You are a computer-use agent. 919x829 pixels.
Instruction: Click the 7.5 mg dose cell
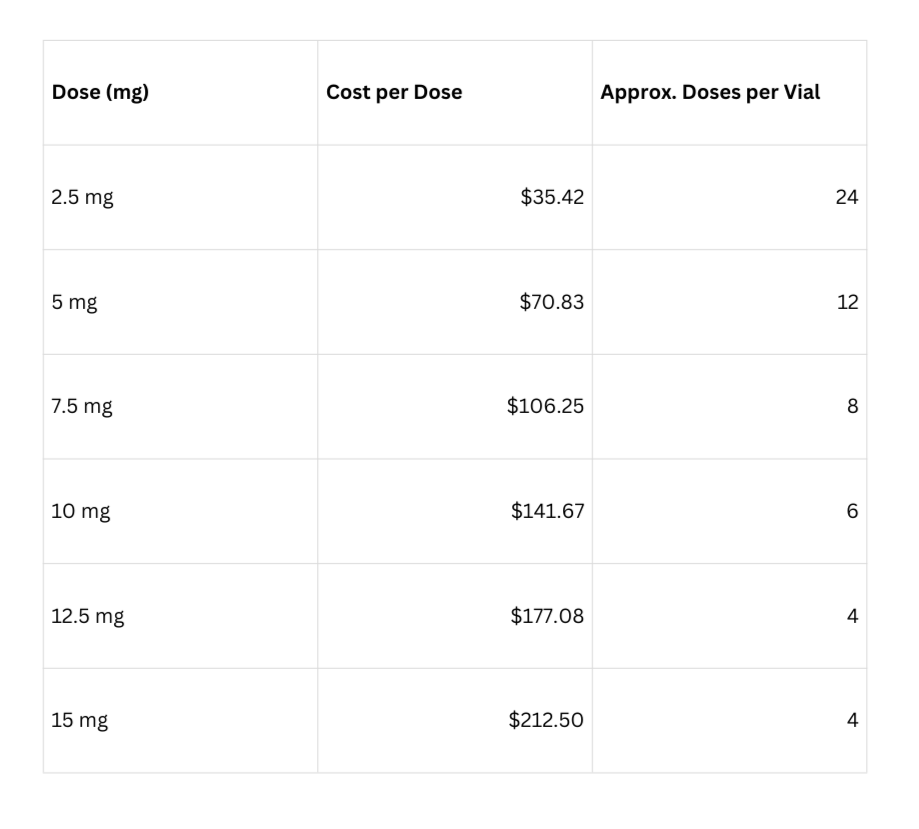point(181,407)
